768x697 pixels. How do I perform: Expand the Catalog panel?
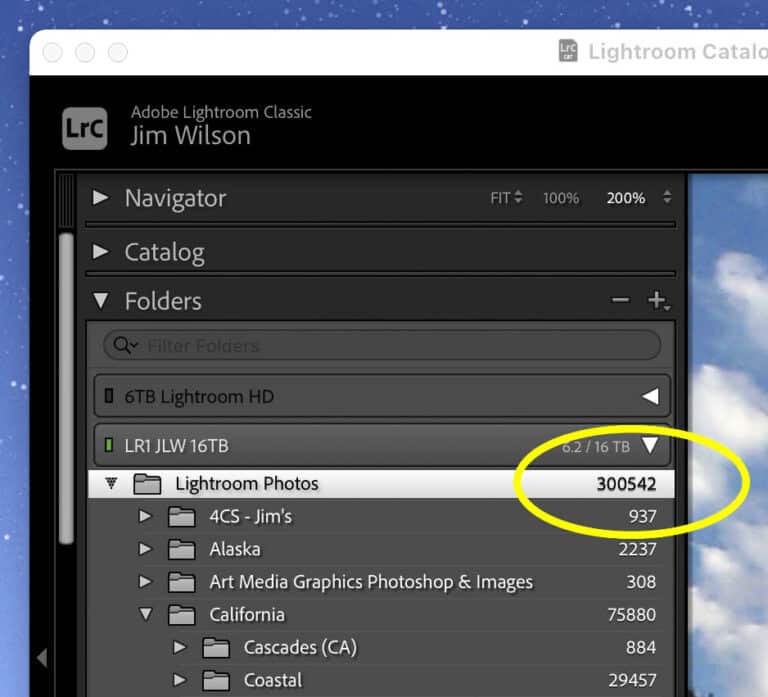point(101,251)
